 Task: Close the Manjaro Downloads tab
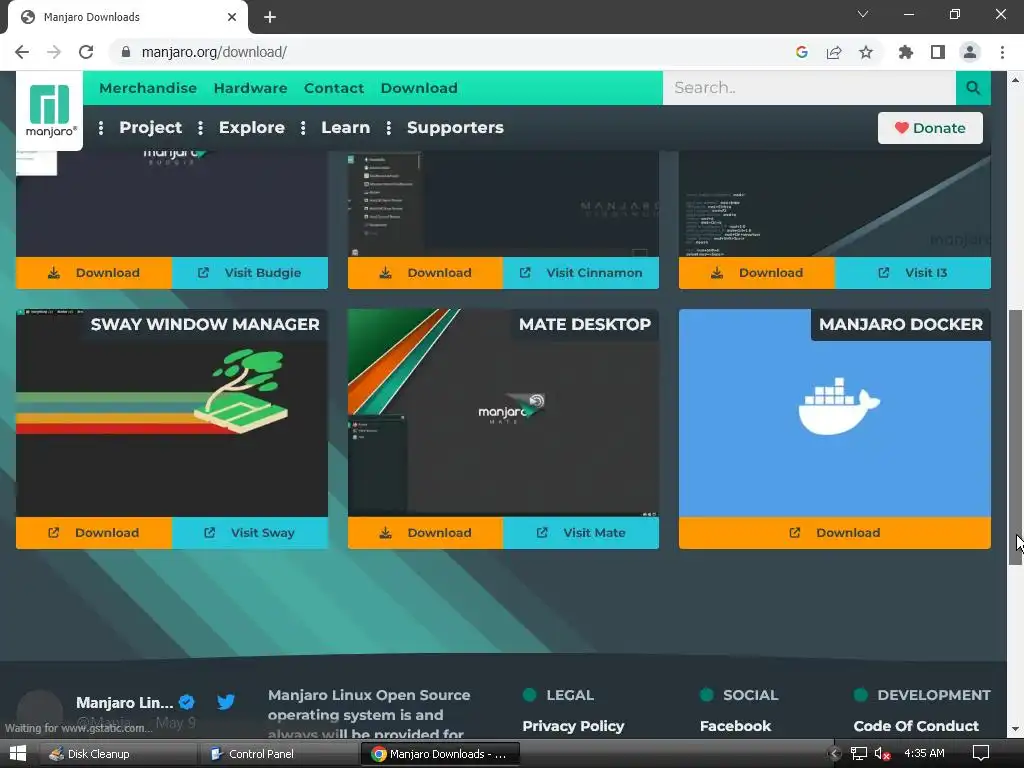[x=232, y=17]
